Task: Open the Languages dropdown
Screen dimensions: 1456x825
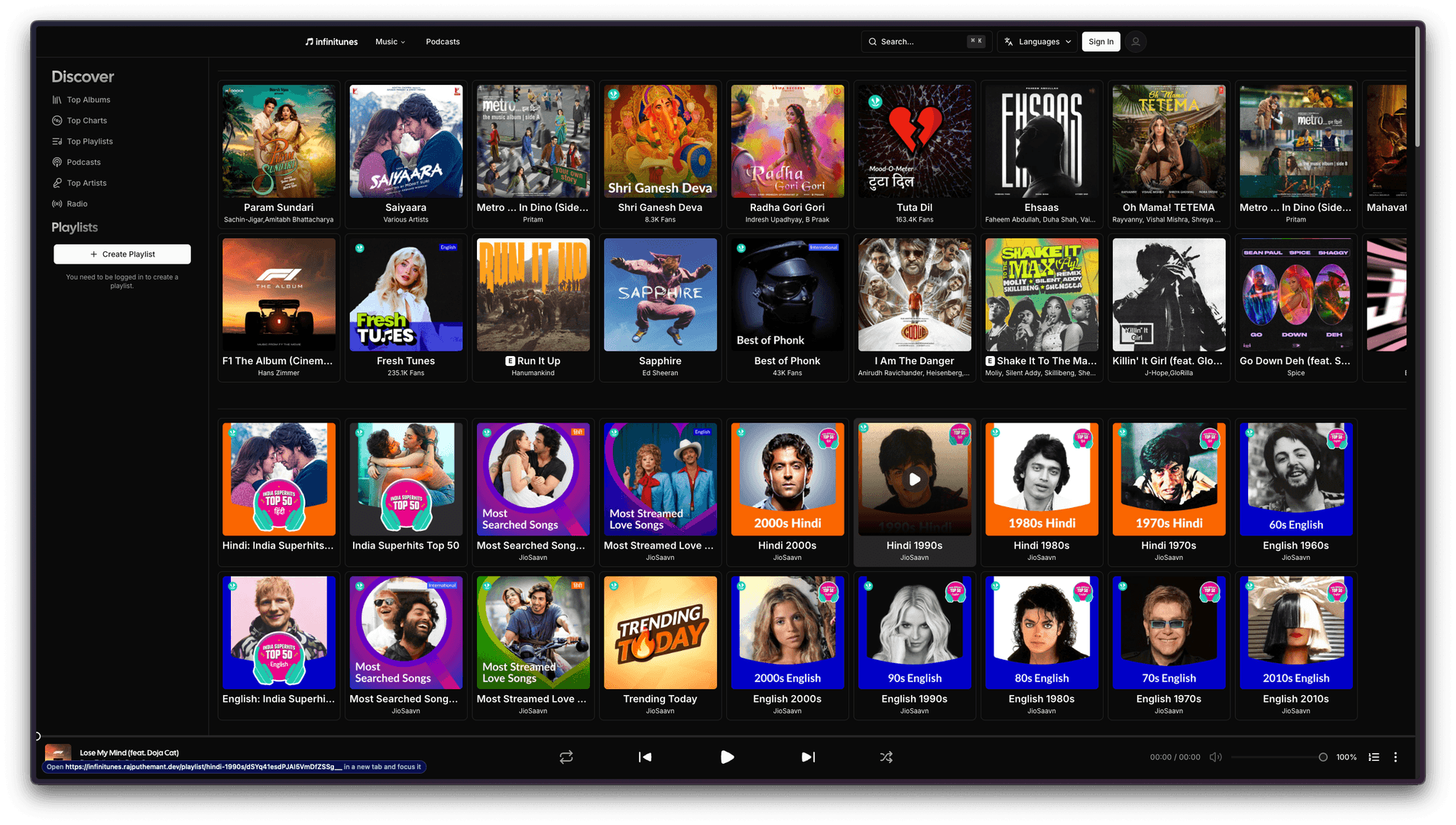Action: tap(1038, 42)
